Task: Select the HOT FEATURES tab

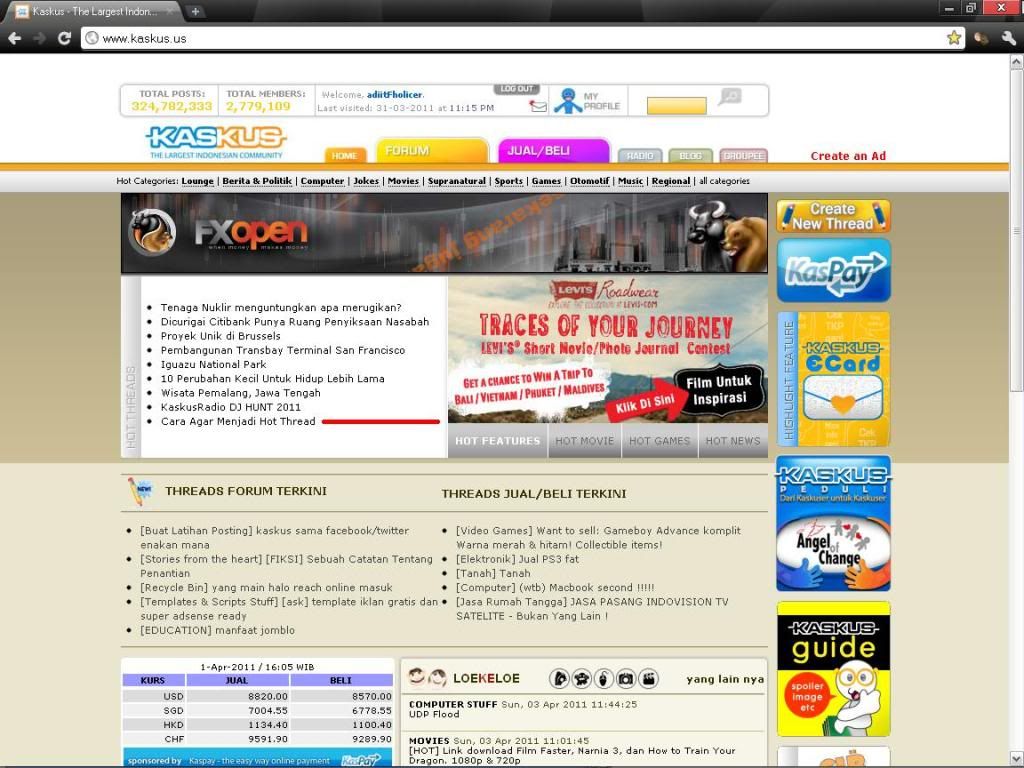Action: [498, 441]
